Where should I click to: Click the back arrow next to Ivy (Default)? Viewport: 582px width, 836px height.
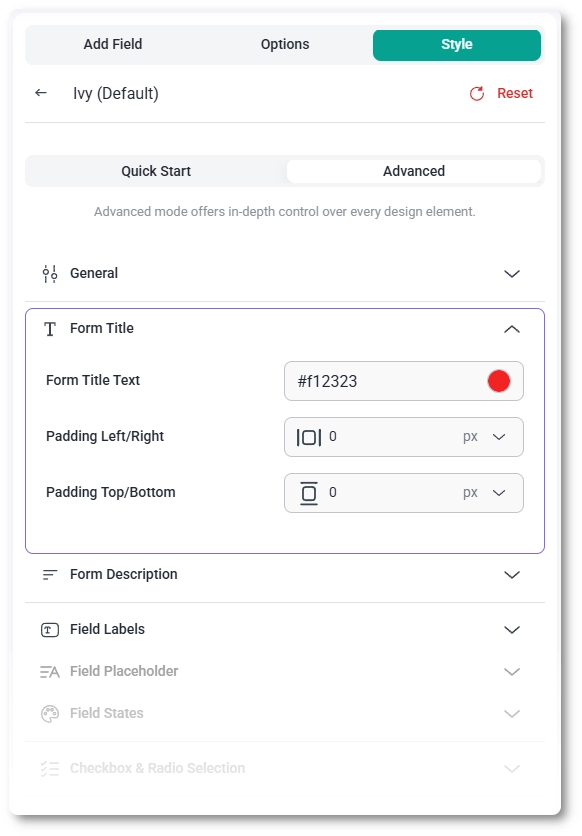click(40, 93)
